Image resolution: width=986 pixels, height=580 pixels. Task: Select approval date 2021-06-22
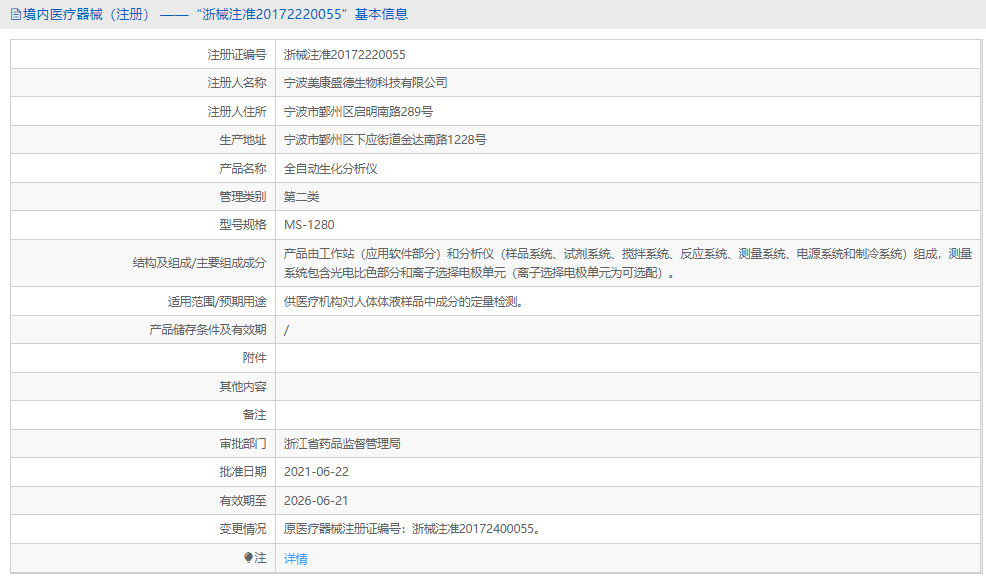click(x=316, y=472)
